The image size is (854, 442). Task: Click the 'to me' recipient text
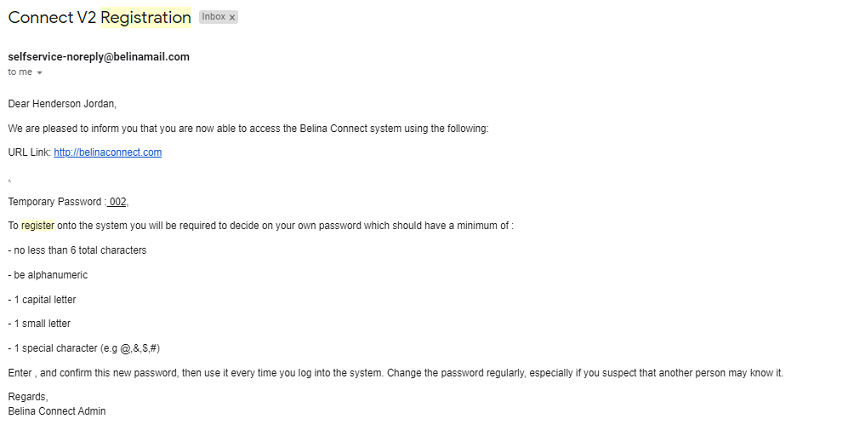click(20, 72)
